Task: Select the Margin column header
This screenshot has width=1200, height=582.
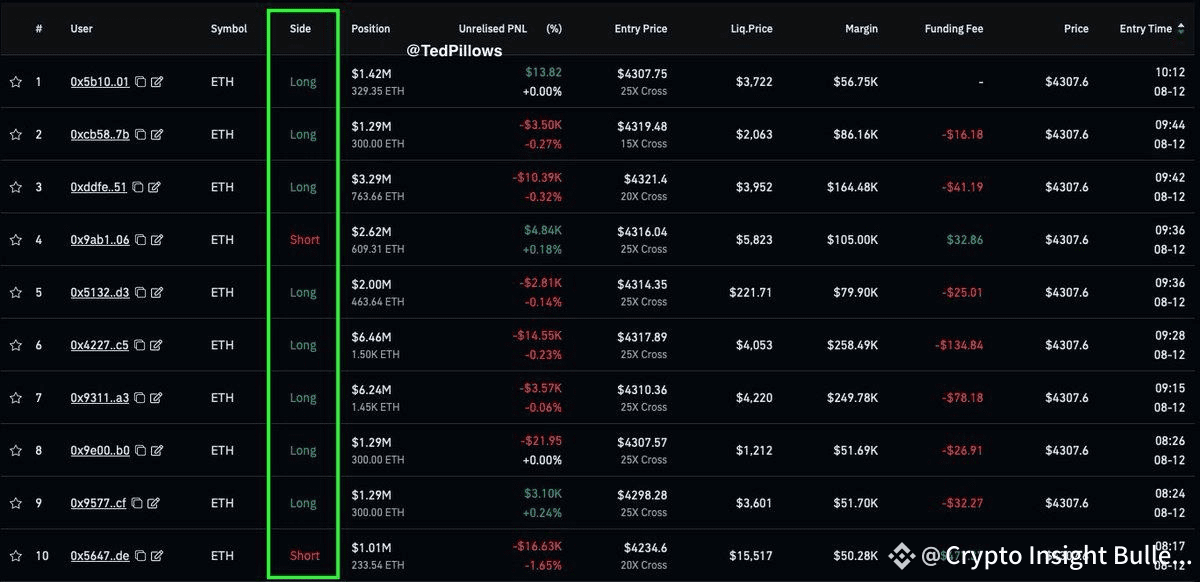Action: coord(861,29)
